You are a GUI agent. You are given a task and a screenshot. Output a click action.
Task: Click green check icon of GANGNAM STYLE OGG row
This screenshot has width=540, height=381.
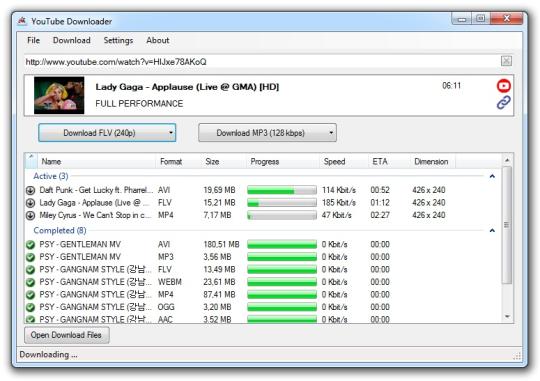[x=31, y=307]
